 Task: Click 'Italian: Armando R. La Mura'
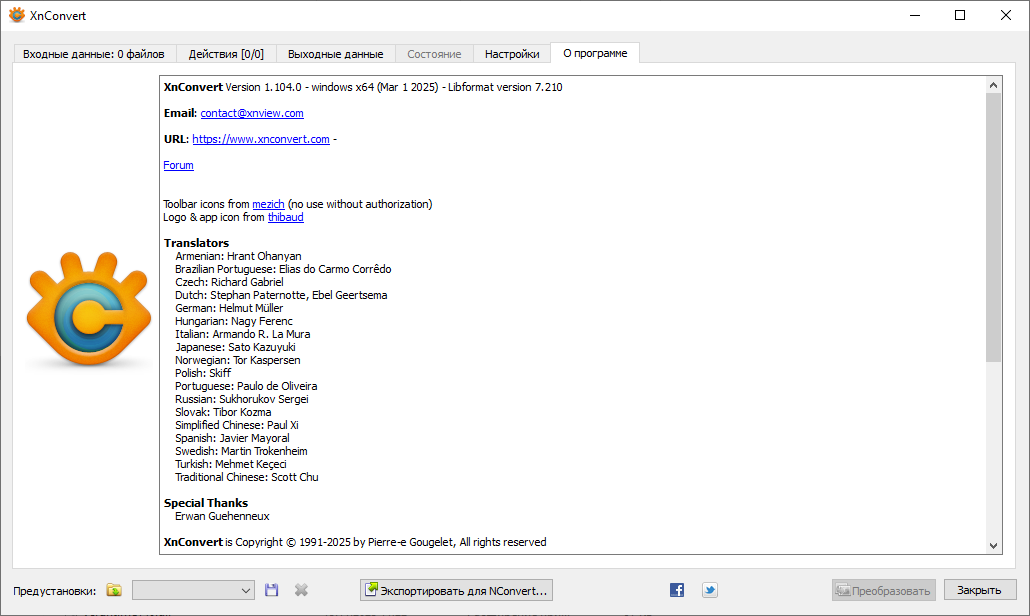pyautogui.click(x=242, y=334)
